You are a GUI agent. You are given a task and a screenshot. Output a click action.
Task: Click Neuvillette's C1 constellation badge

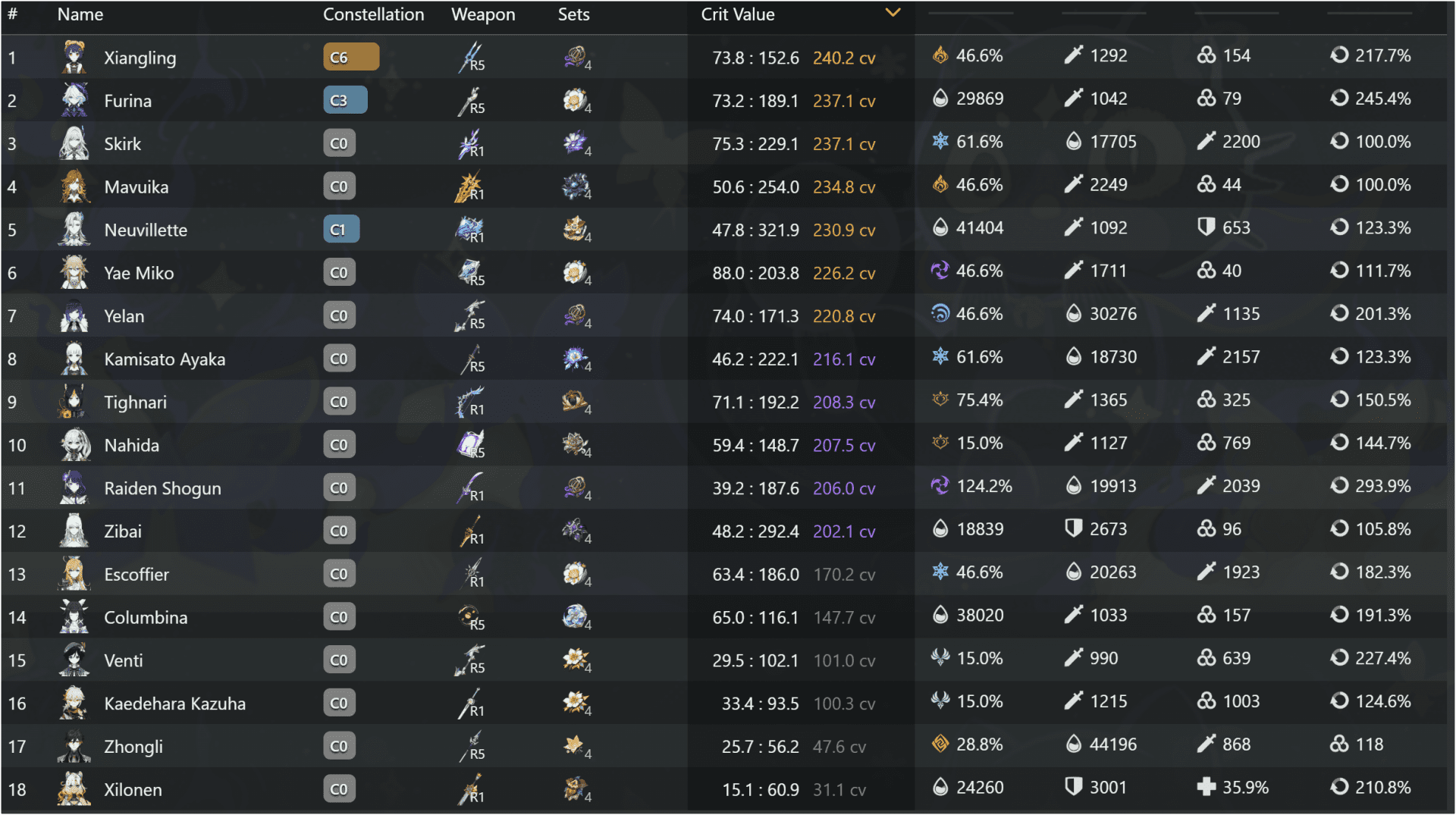(x=341, y=228)
